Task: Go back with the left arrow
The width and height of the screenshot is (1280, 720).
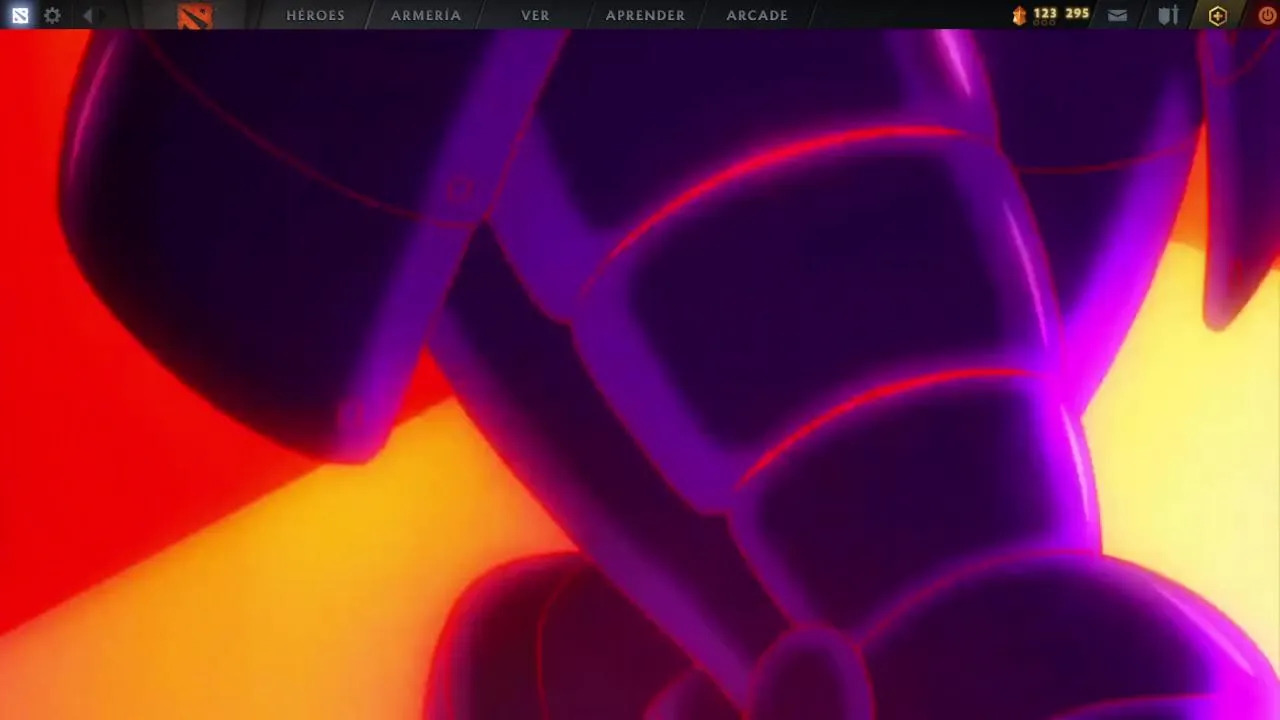Action: pyautogui.click(x=88, y=15)
